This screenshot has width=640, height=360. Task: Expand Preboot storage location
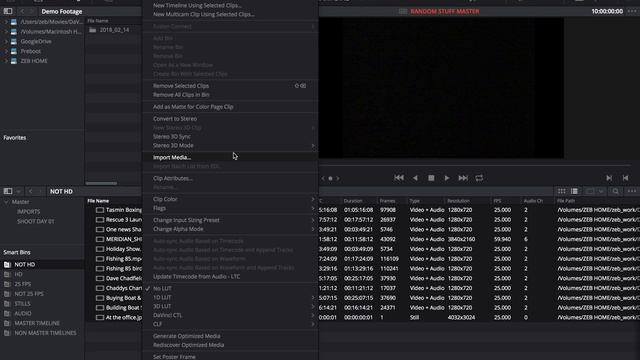coord(6,51)
